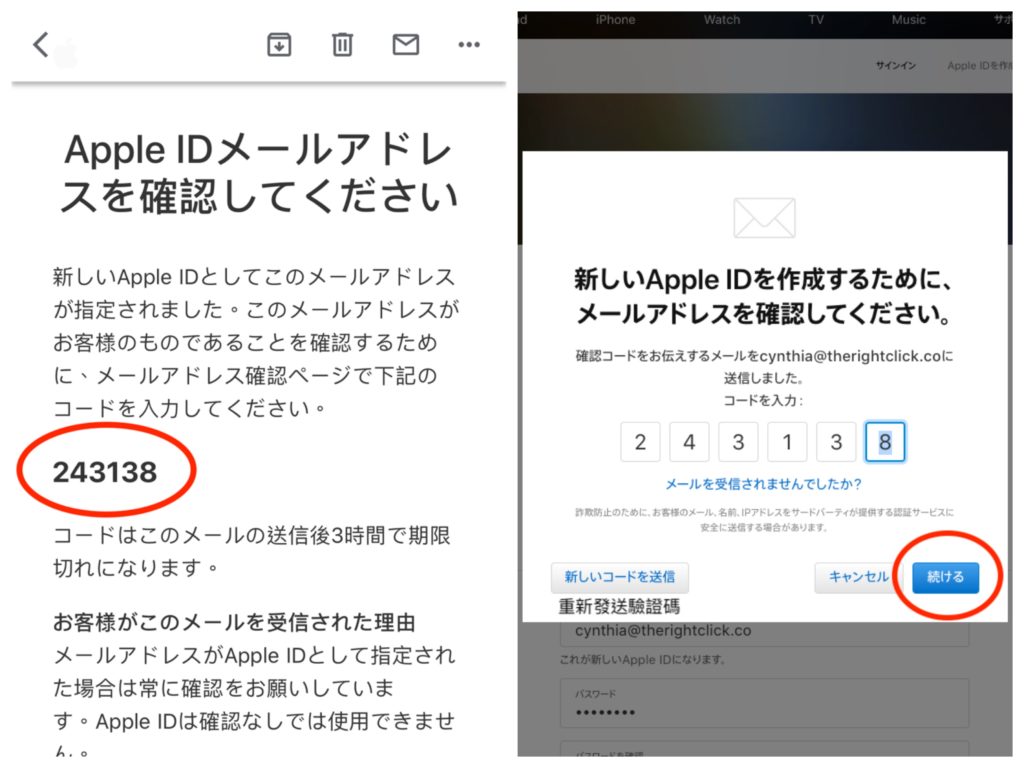Open the iPhone tab in Apple navigation

(615, 20)
